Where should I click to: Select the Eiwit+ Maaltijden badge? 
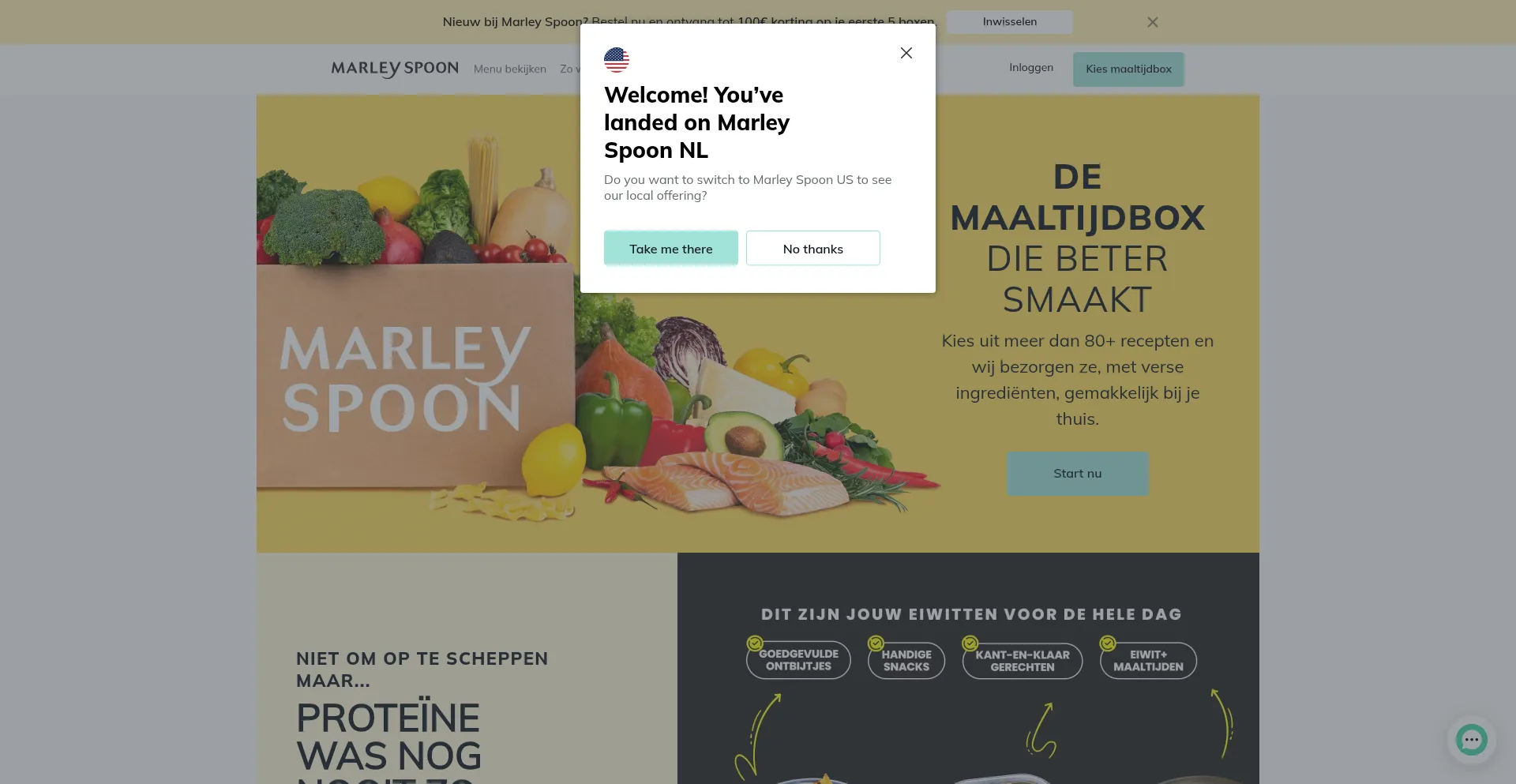1148,660
